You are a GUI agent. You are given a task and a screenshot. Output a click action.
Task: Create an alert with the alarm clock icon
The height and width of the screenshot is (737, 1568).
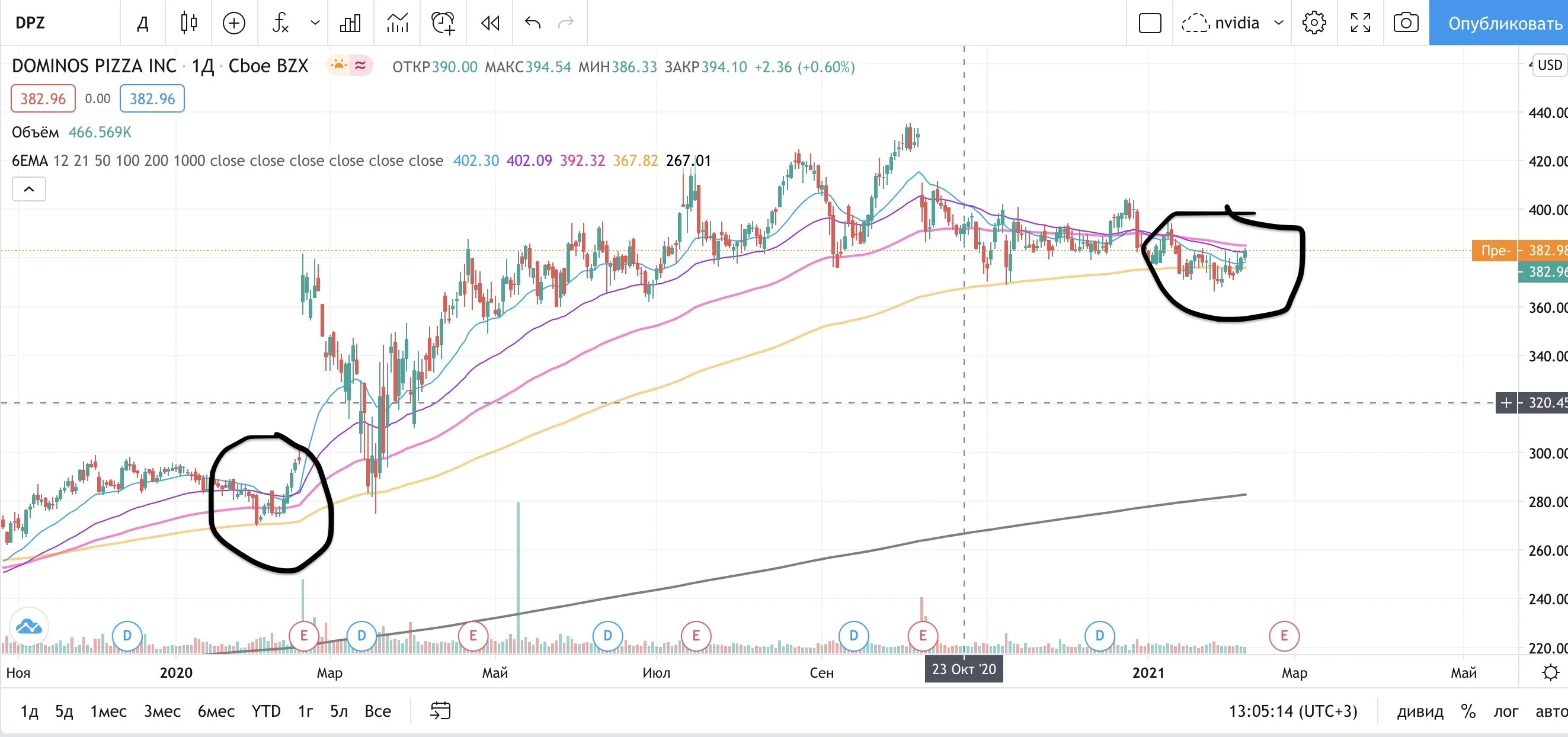[443, 23]
